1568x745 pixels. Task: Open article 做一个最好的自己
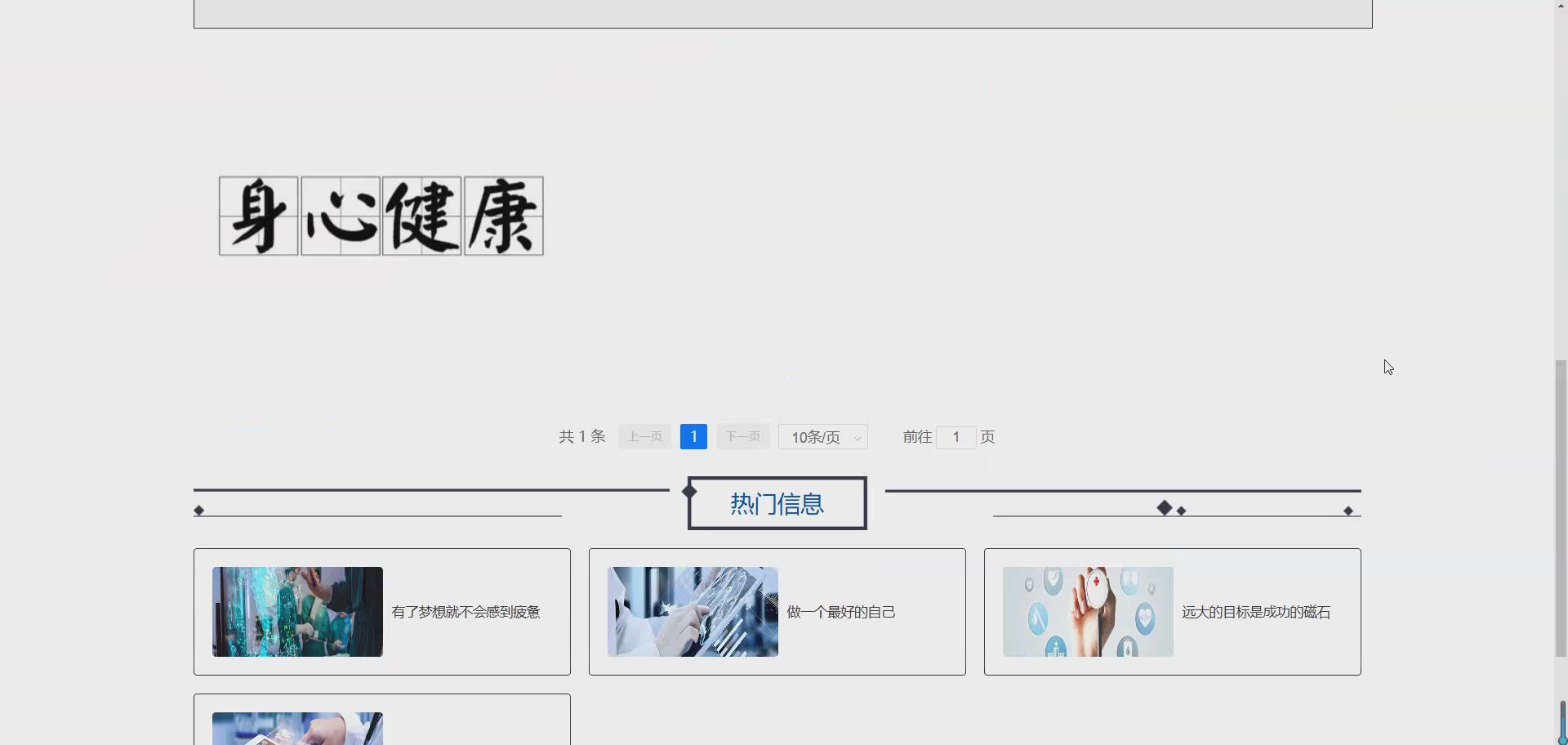pyautogui.click(x=840, y=611)
